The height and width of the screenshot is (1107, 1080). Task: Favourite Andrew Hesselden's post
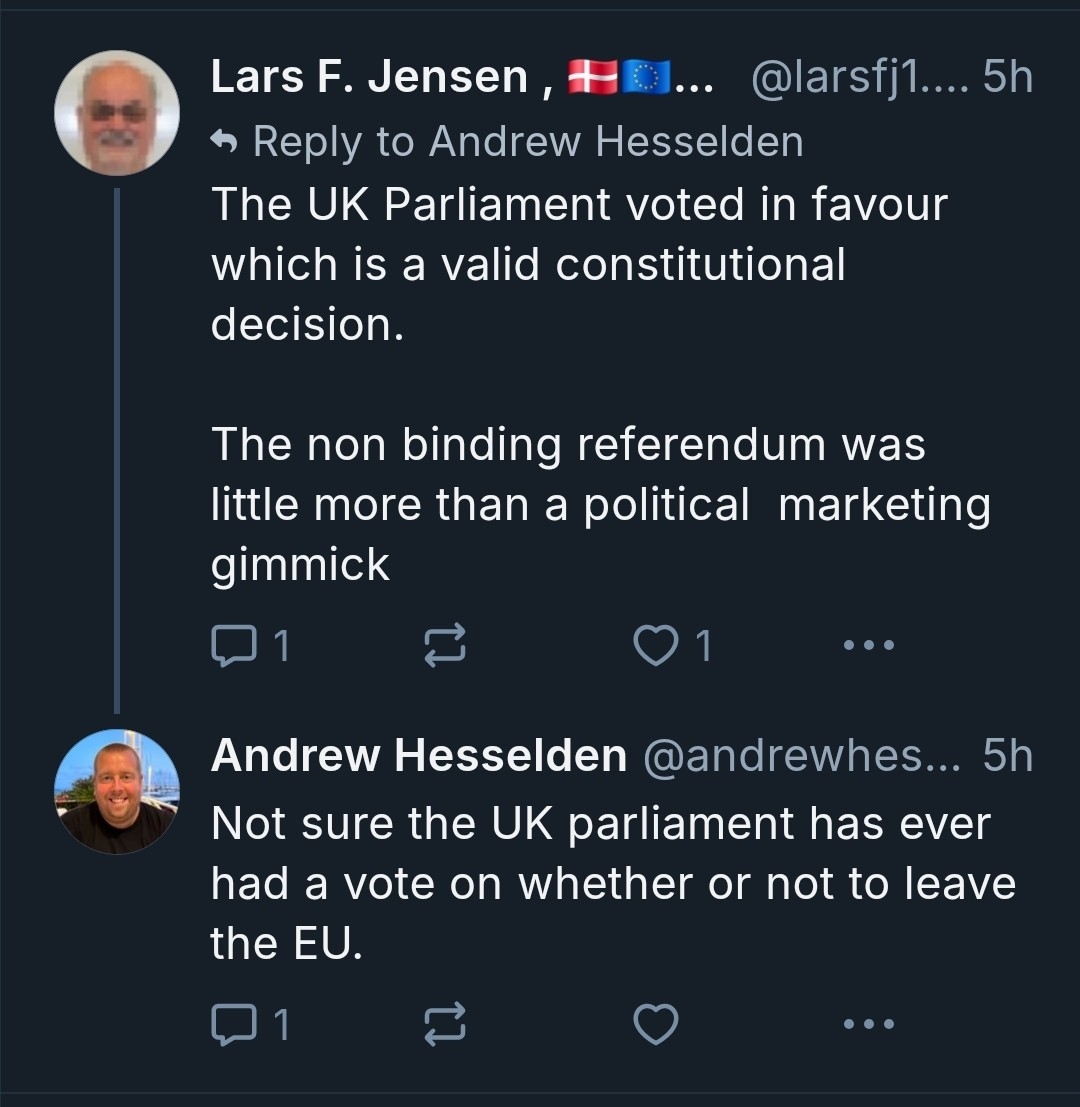656,1023
